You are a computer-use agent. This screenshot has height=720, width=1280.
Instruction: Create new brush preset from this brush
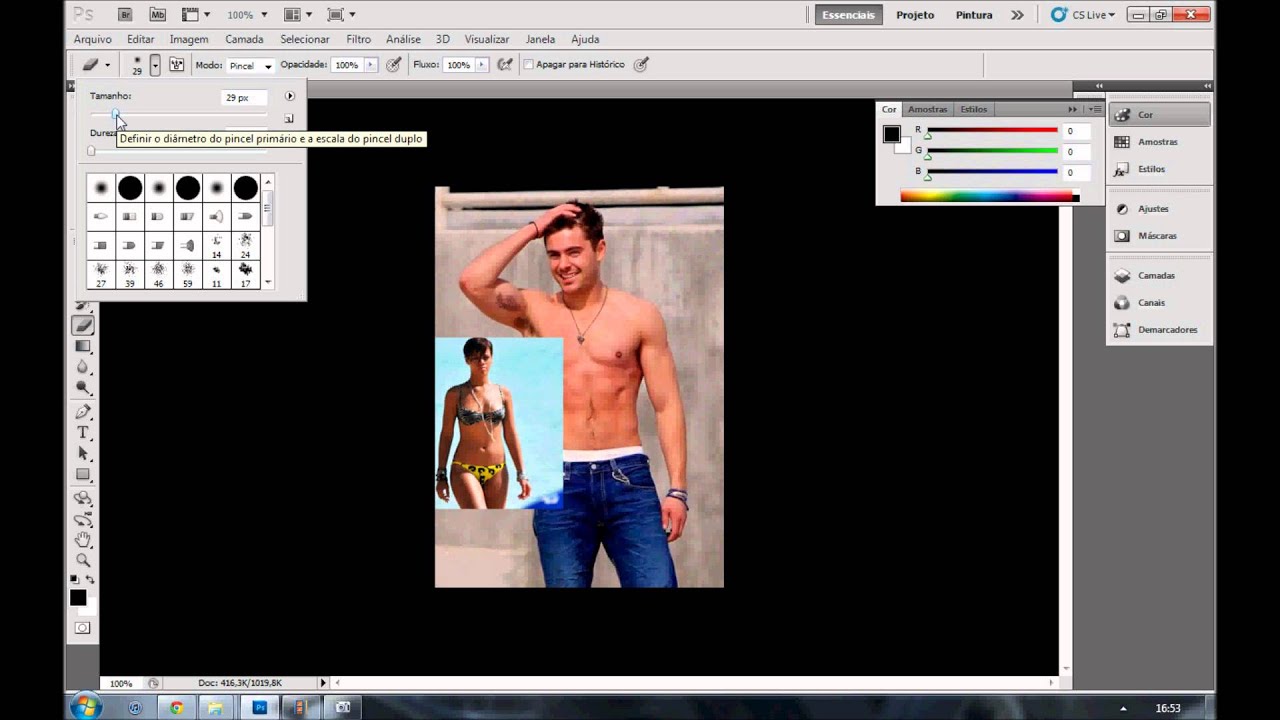click(289, 118)
